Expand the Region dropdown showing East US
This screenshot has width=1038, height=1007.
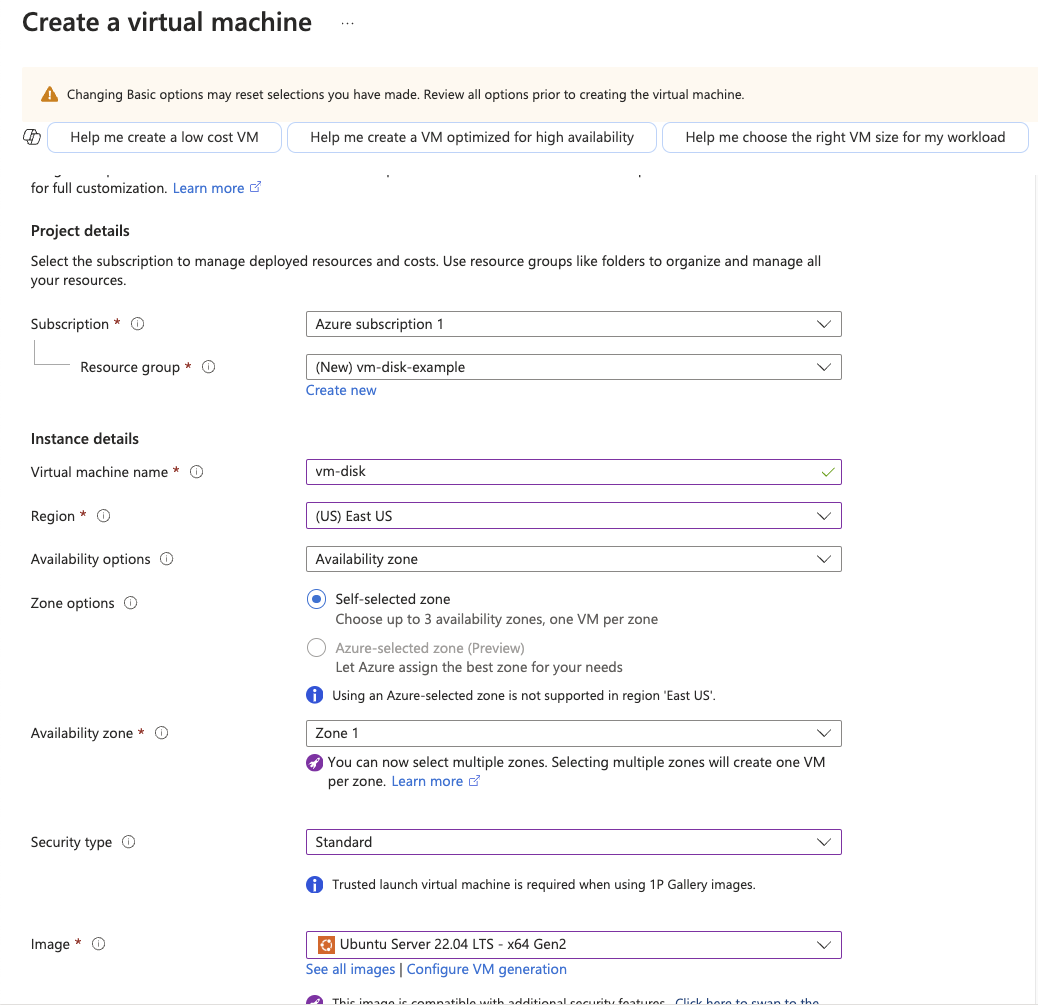[573, 516]
